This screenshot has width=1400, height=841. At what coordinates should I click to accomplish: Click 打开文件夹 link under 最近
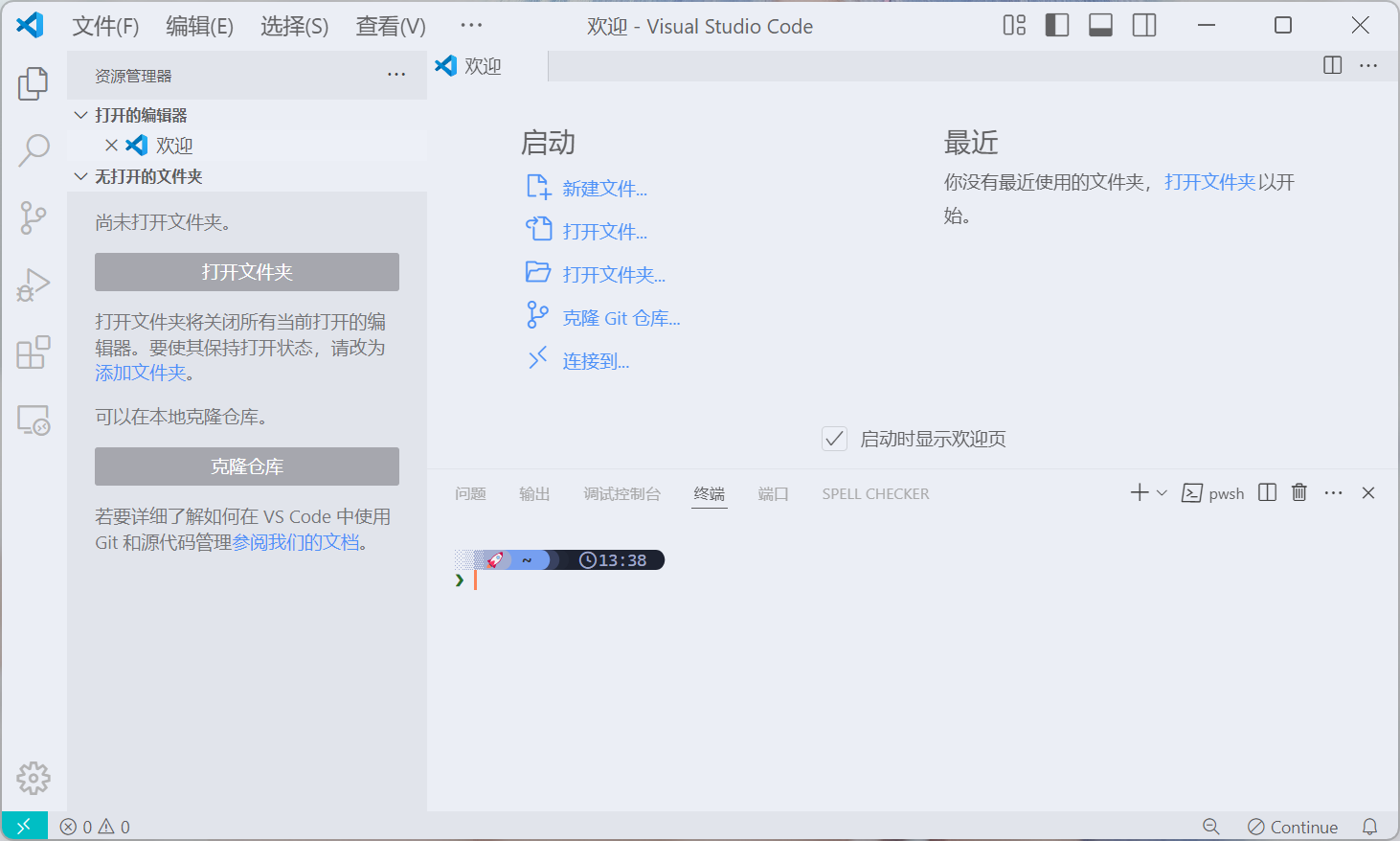coord(1209,182)
